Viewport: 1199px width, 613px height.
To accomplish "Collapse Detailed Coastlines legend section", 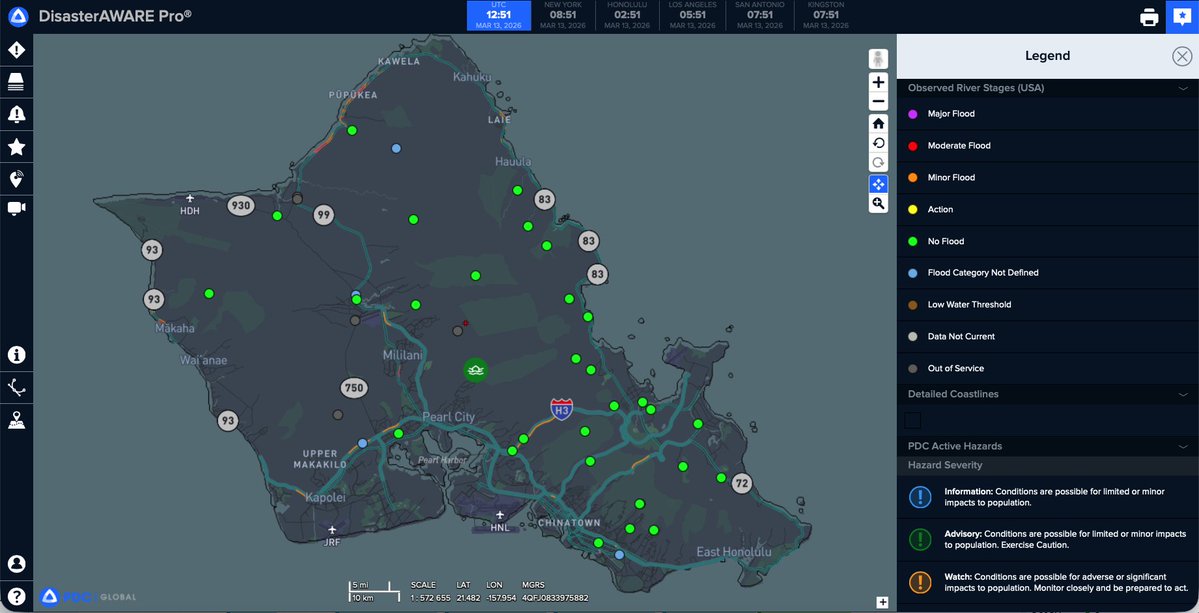I will 1183,394.
